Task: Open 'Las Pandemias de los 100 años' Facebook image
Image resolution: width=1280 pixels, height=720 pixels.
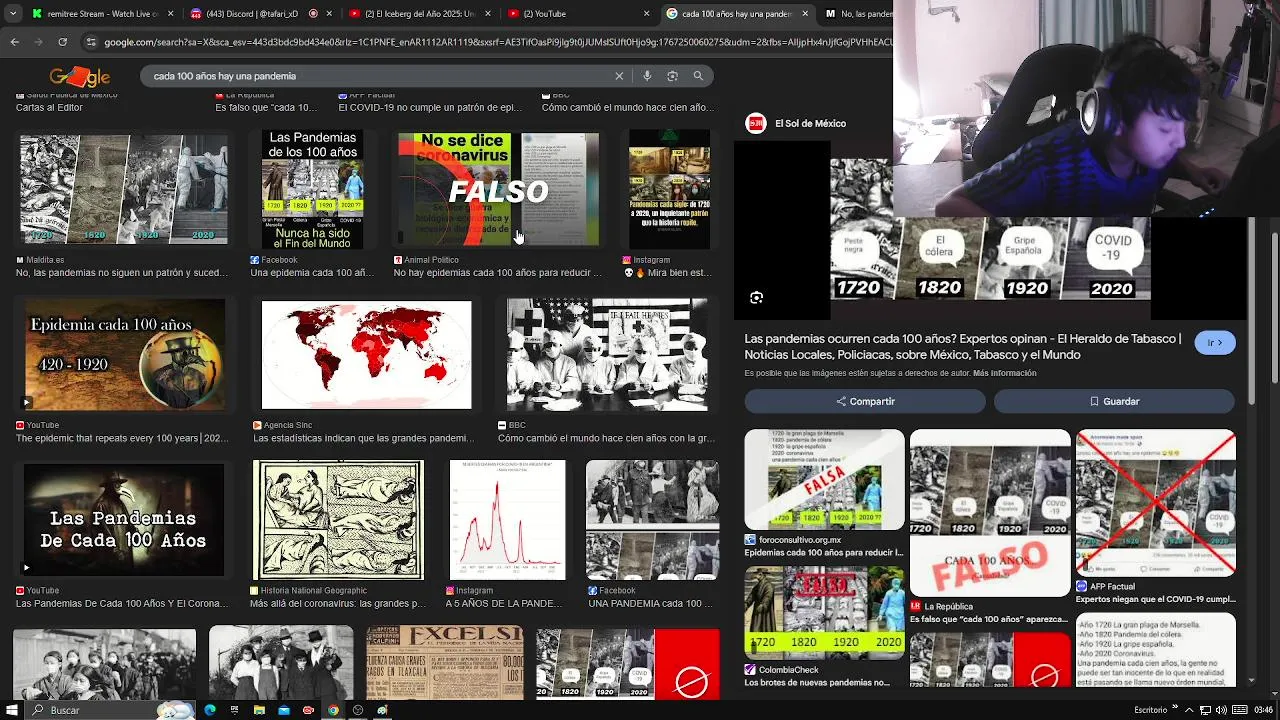Action: pos(312,188)
